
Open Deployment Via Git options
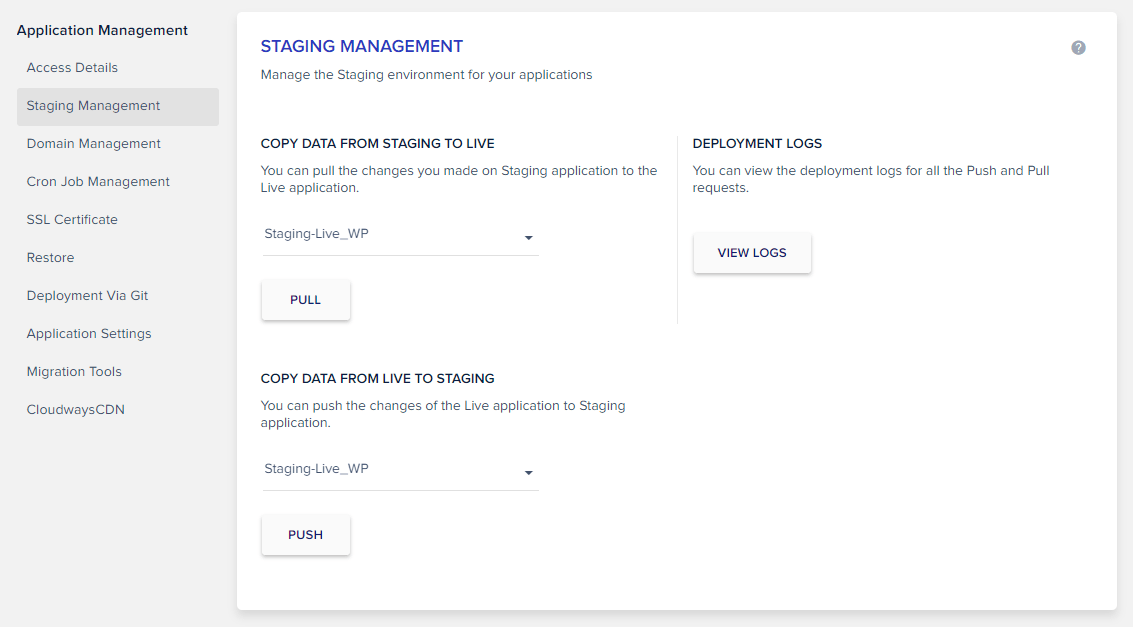coord(87,295)
